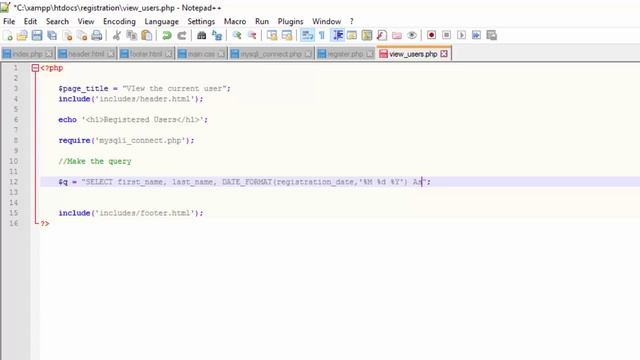Open the ? help menu
The height and width of the screenshot is (360, 640).
pyautogui.click(x=351, y=21)
